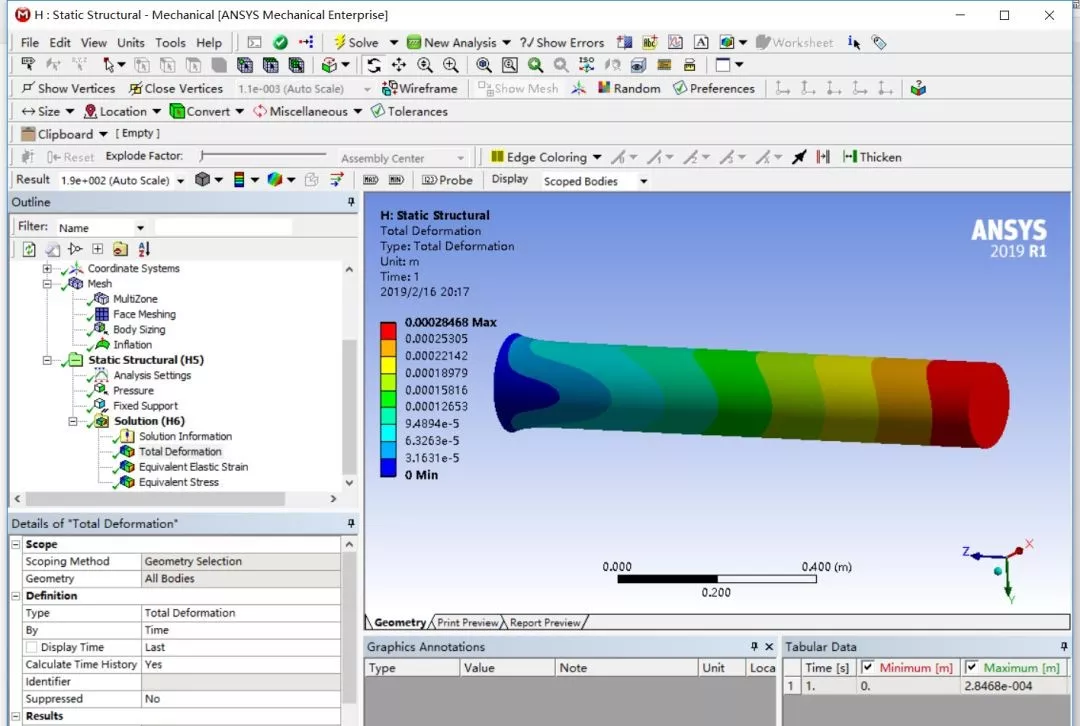The image size is (1080, 726).
Task: Switch to the Print Preview tab
Action: 467,623
